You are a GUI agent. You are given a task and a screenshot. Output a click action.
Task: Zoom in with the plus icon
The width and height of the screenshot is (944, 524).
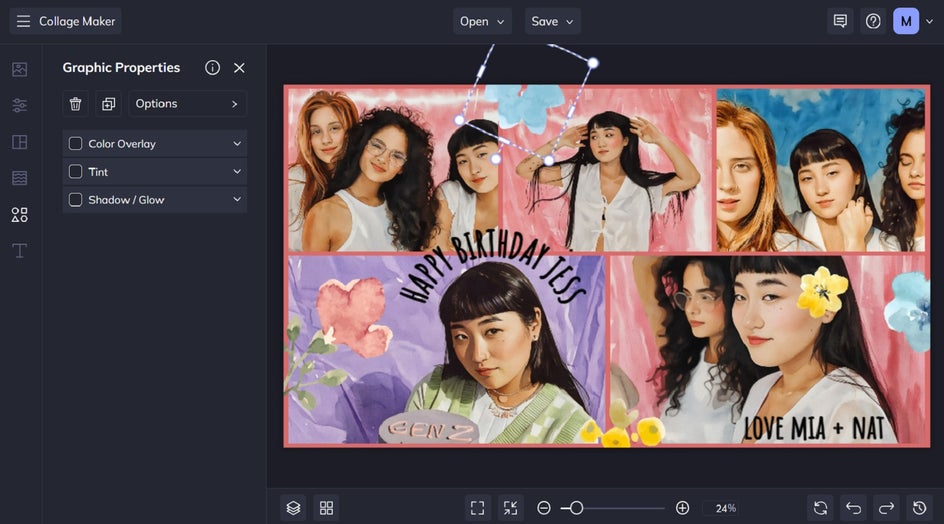click(x=682, y=508)
